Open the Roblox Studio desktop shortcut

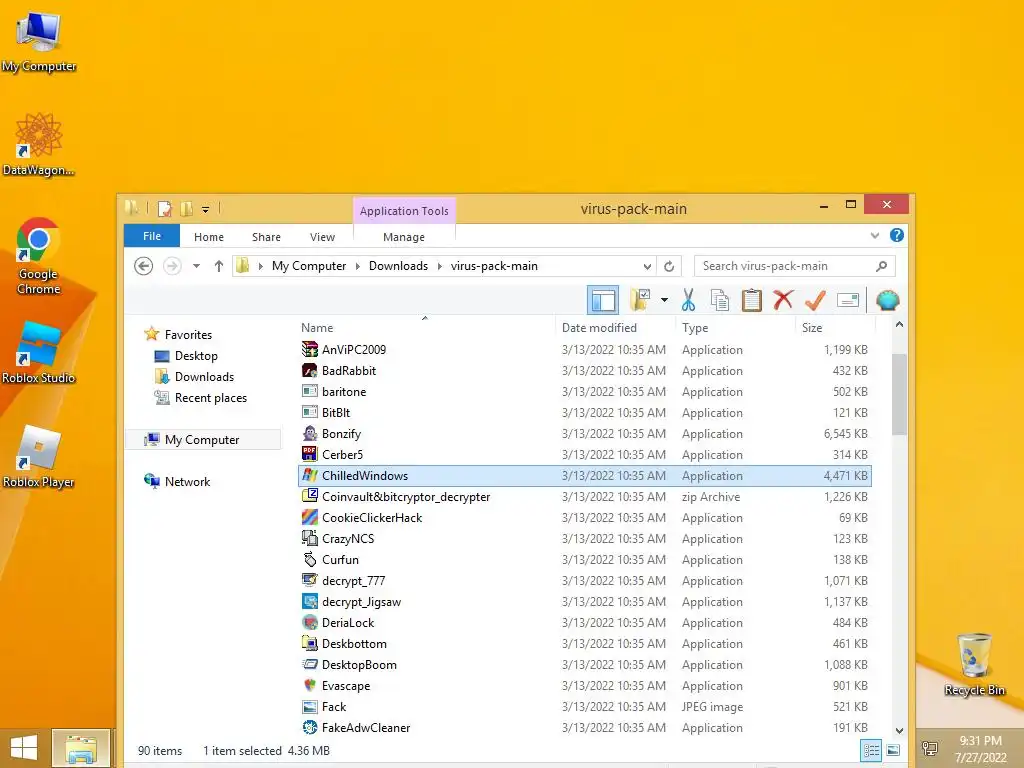[x=39, y=352]
